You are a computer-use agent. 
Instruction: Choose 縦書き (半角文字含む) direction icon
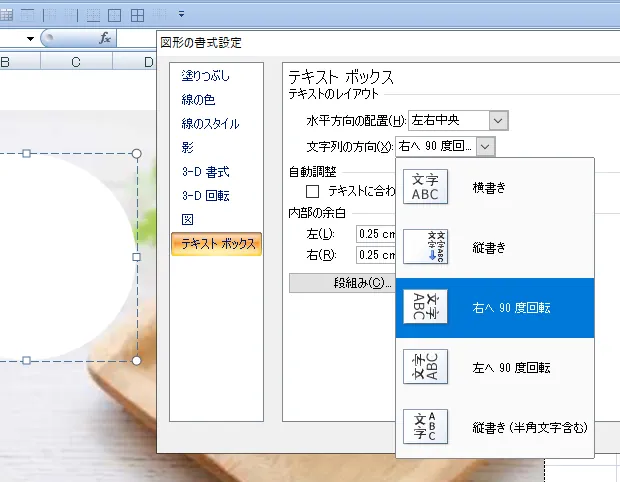425,427
